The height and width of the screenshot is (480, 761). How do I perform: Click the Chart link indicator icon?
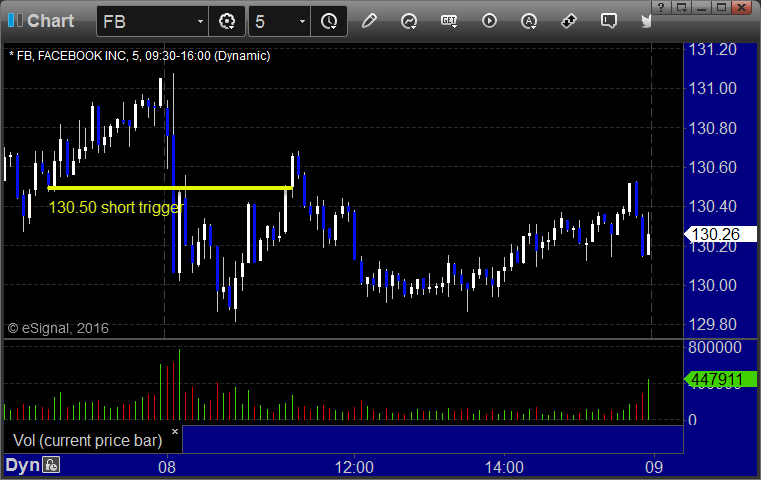(x=15, y=20)
